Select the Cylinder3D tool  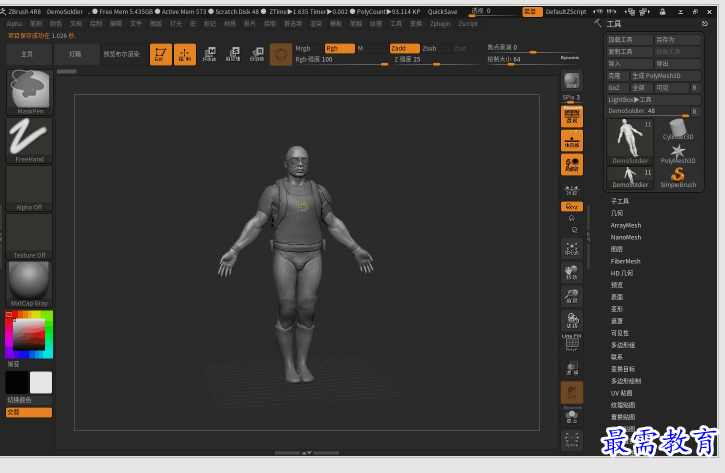[x=678, y=129]
